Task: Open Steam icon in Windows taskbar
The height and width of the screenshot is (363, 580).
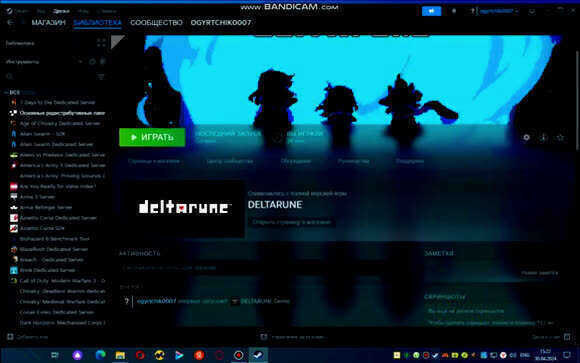Action: (258, 355)
